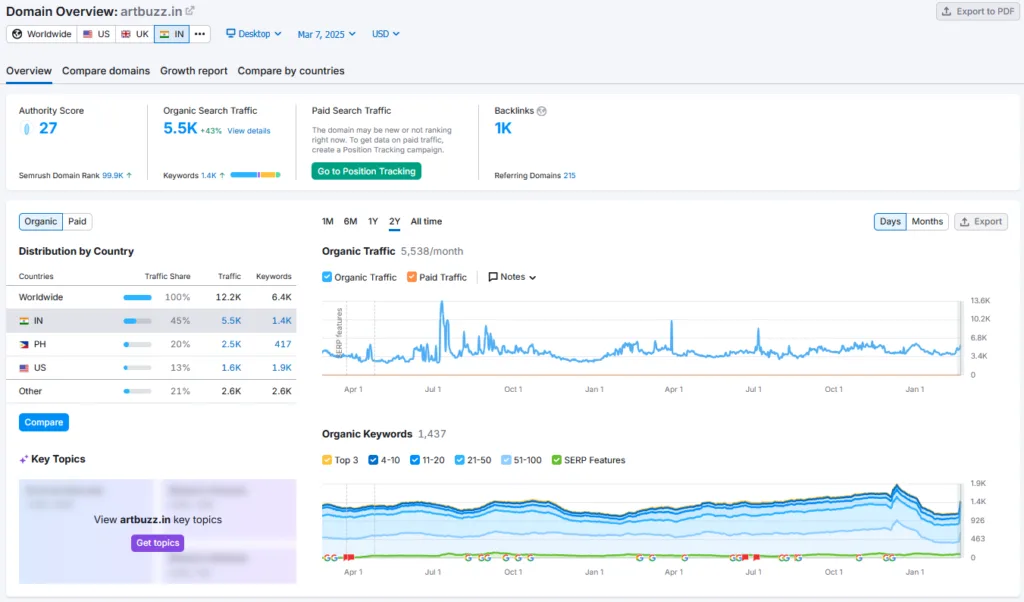Click Referring Domains 215 link

click(x=569, y=175)
